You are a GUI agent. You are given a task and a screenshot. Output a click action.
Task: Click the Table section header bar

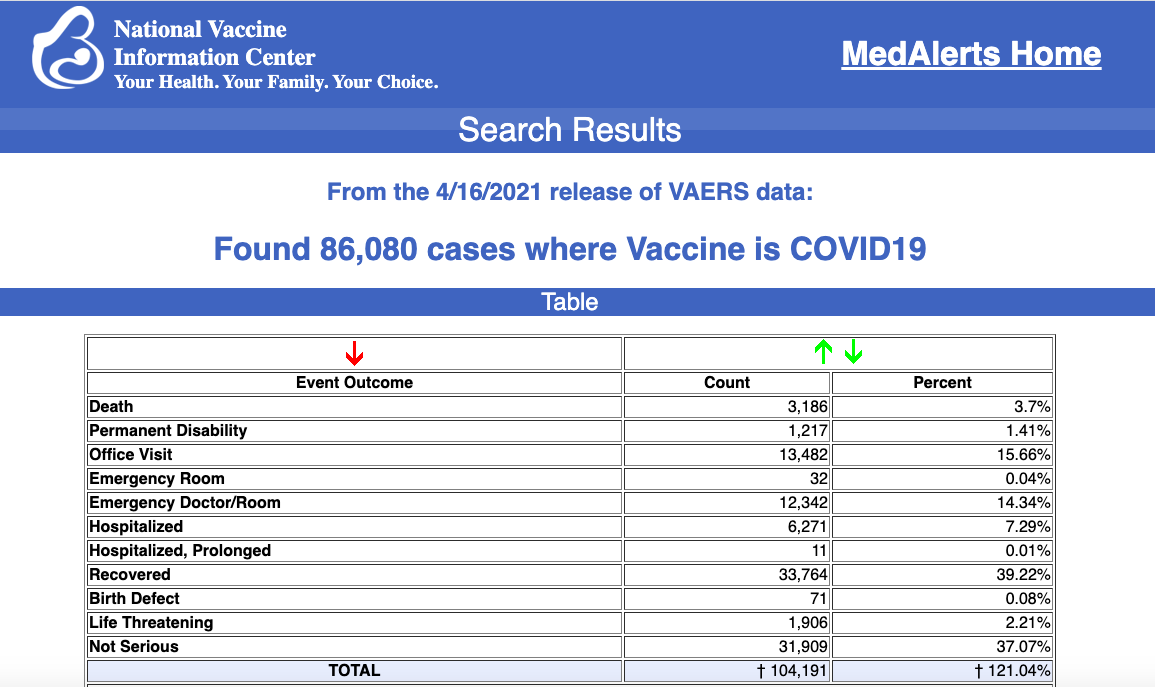(570, 302)
